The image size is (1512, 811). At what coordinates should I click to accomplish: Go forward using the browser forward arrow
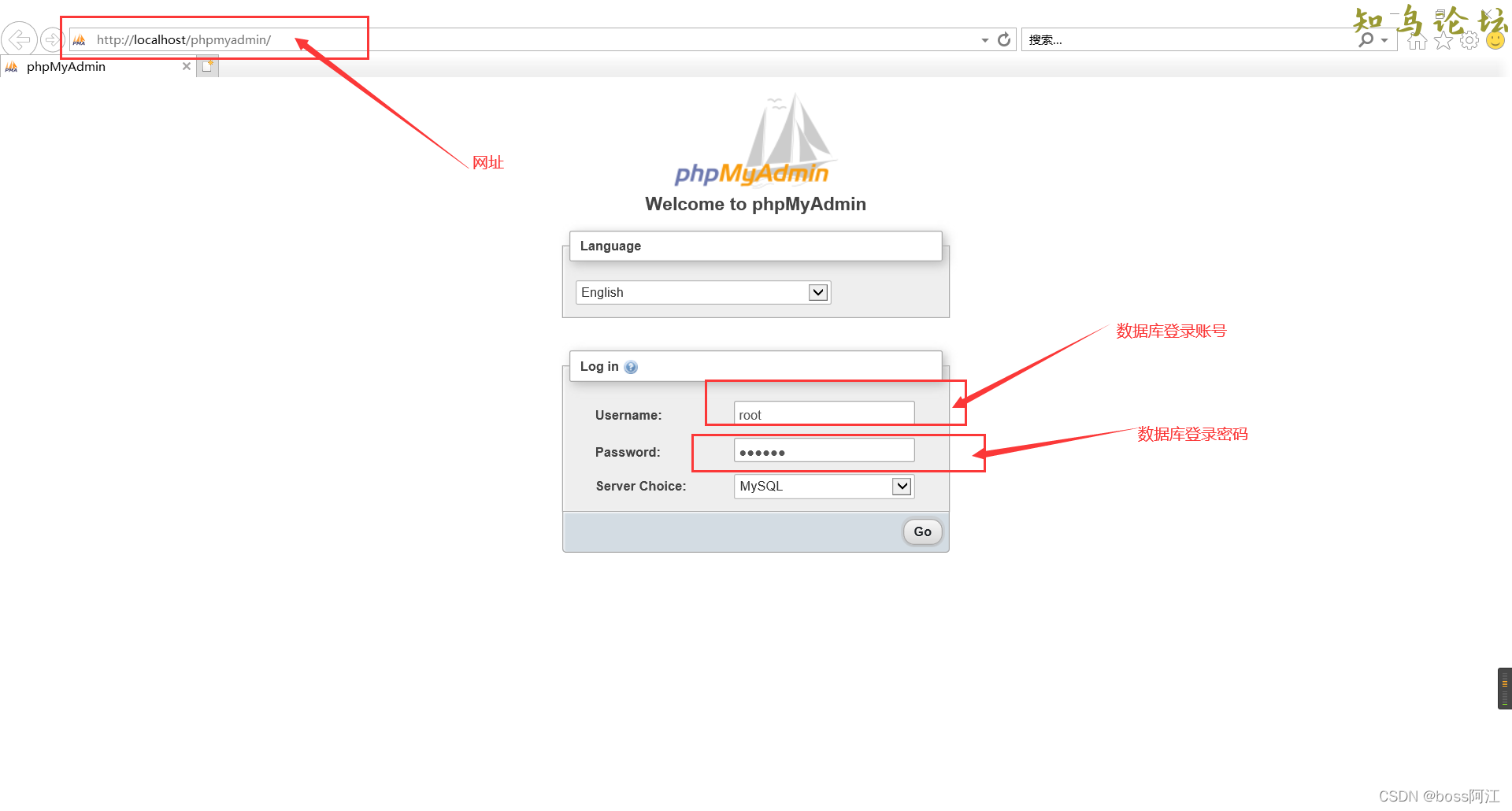point(52,39)
